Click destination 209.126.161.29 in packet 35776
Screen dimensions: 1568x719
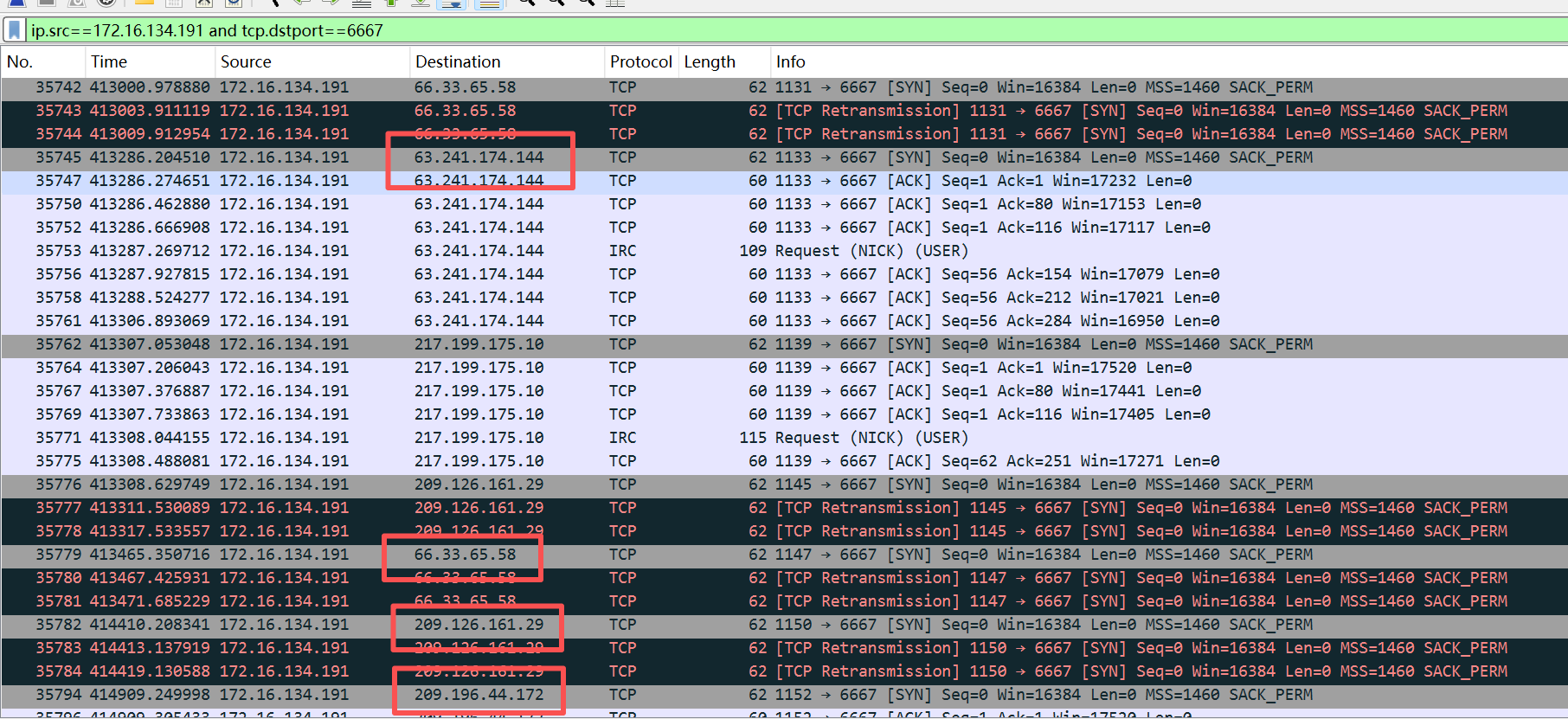[x=479, y=485]
